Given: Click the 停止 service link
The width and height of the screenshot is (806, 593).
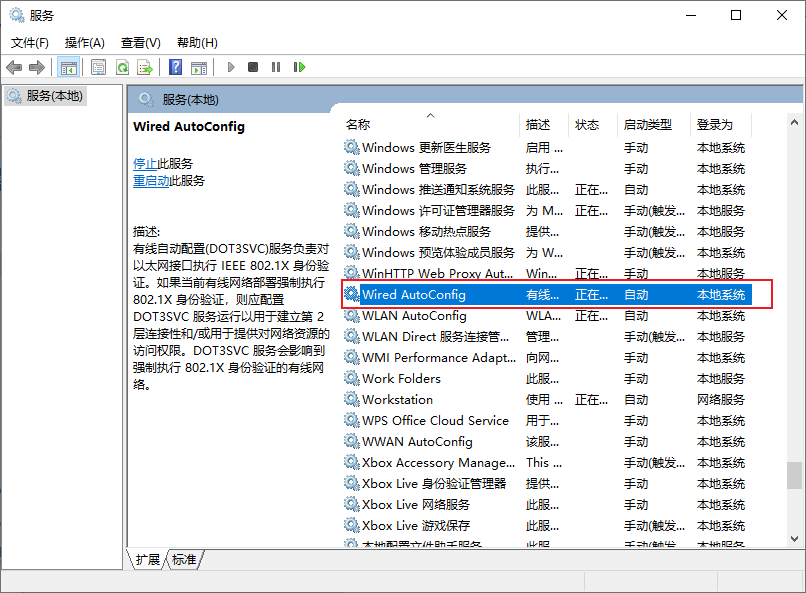Looking at the screenshot, I should click(145, 163).
